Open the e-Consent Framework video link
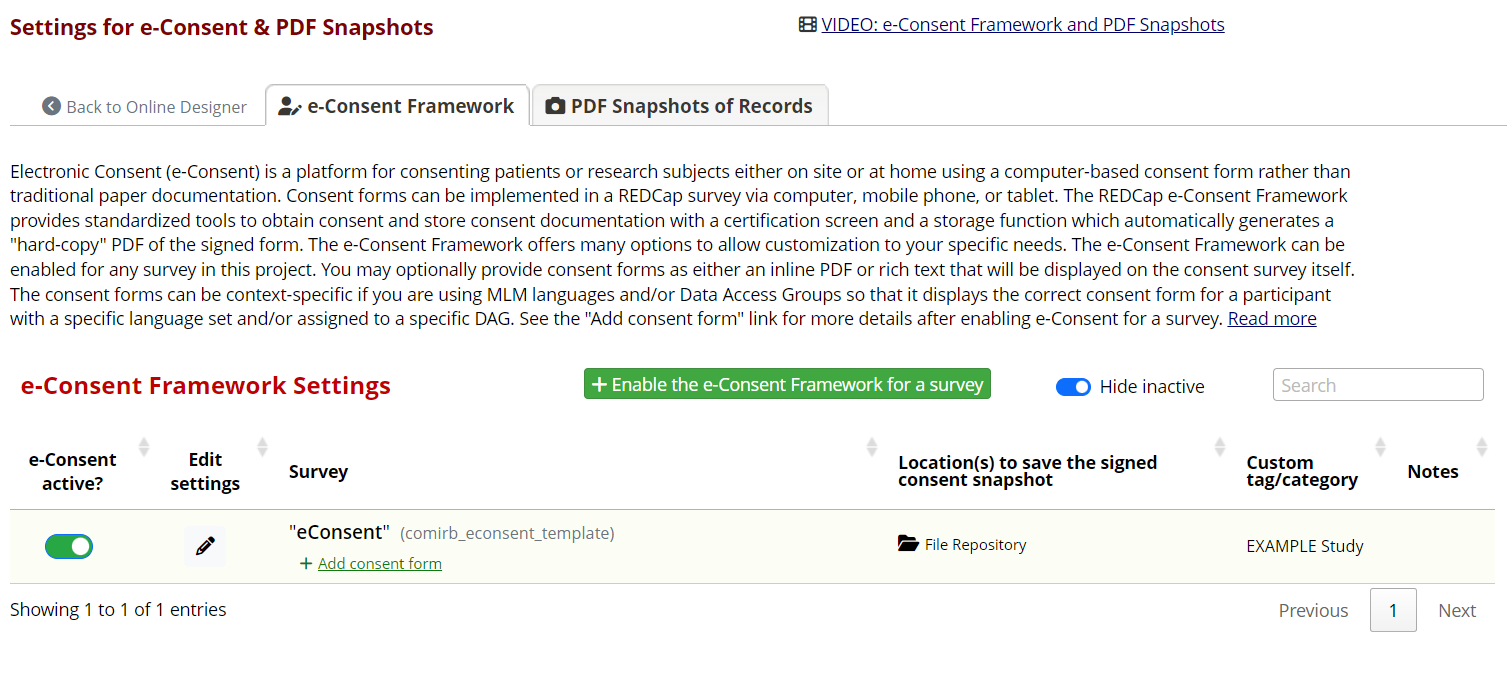 (x=1023, y=23)
